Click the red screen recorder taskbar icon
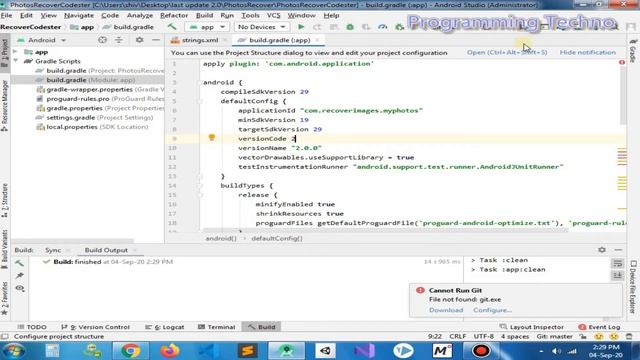The height and width of the screenshot is (360, 640). pyautogui.click(x=480, y=351)
